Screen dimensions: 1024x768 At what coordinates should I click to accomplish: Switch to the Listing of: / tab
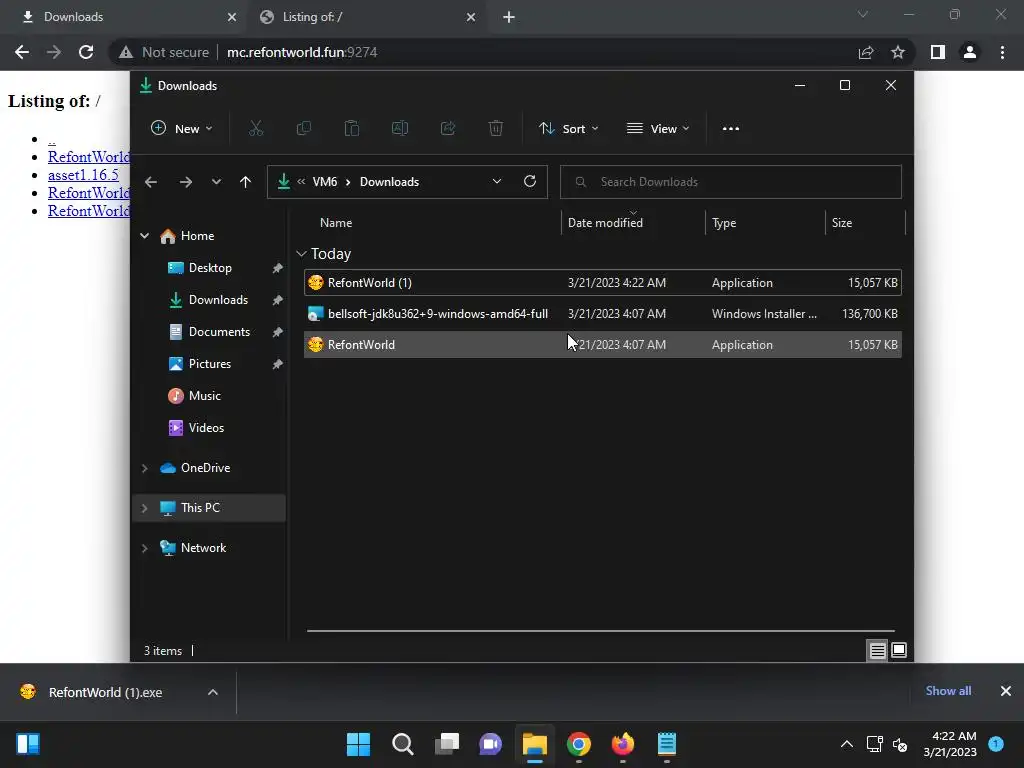pos(366,17)
